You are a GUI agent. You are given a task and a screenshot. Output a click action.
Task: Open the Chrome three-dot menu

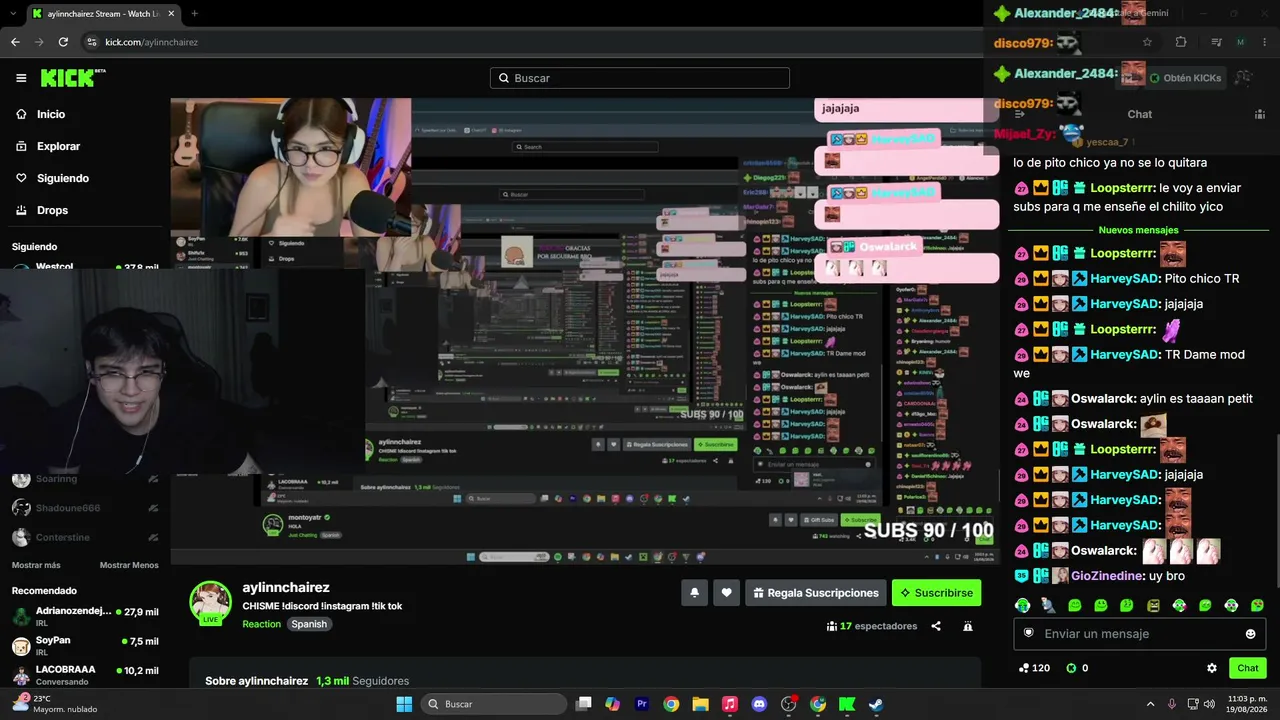click(x=1264, y=42)
